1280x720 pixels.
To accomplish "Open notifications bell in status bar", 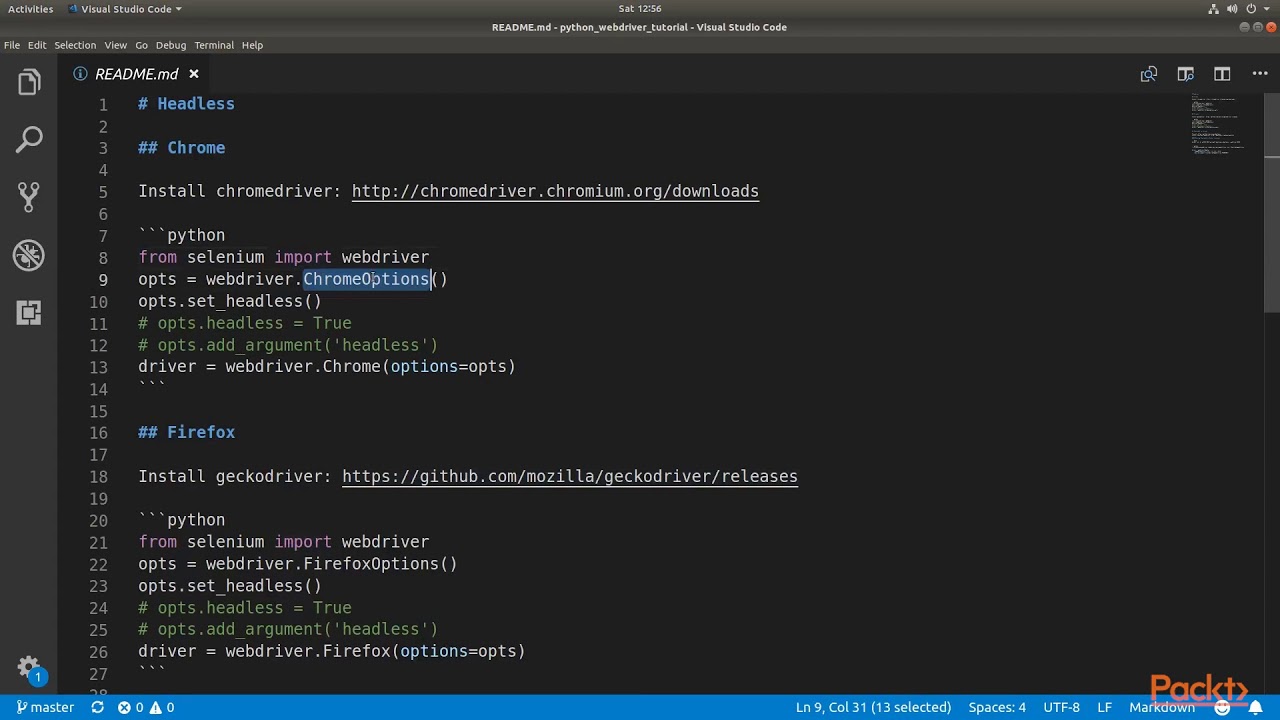I will click(x=1255, y=707).
